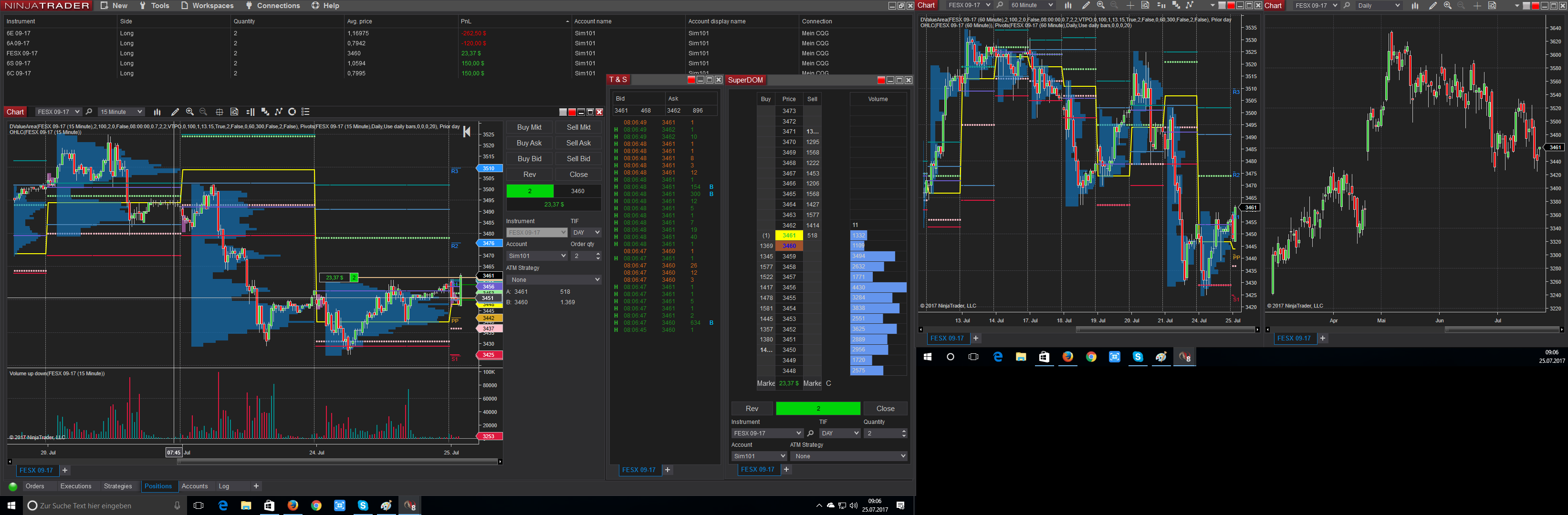Open indicators icon in 15 Minute chart toolbar
Screen dimensions: 1568x515
(x=265, y=112)
